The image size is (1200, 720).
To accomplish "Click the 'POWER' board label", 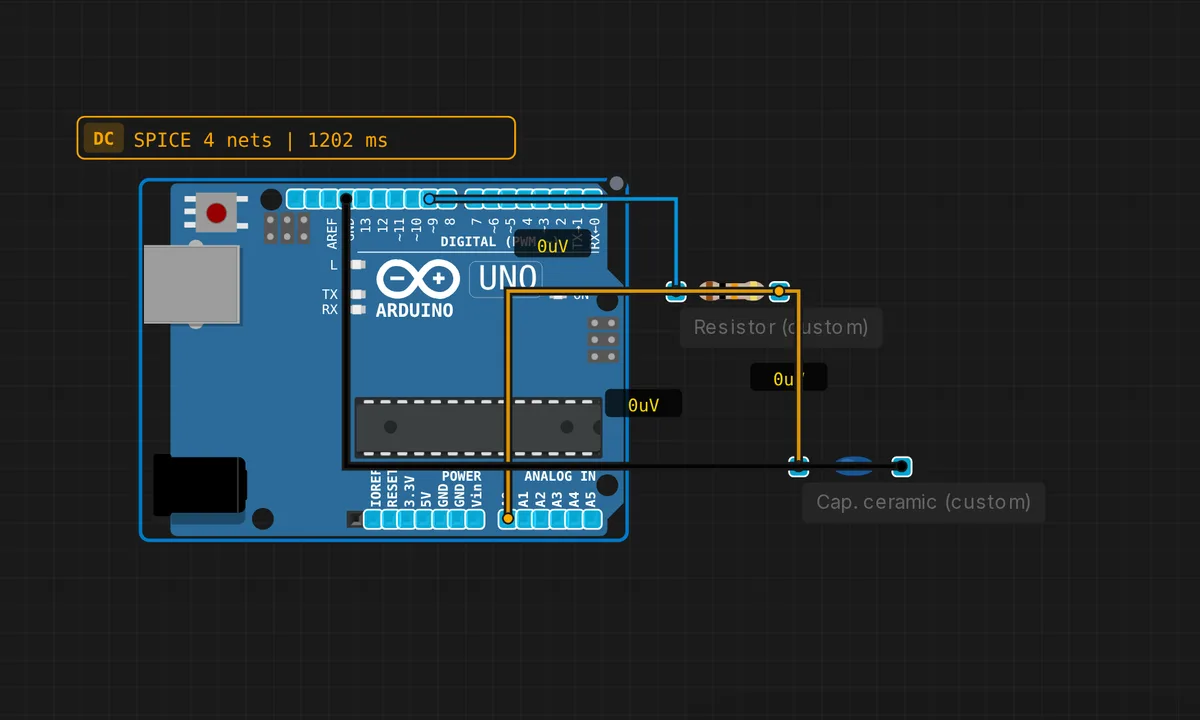I will (461, 476).
